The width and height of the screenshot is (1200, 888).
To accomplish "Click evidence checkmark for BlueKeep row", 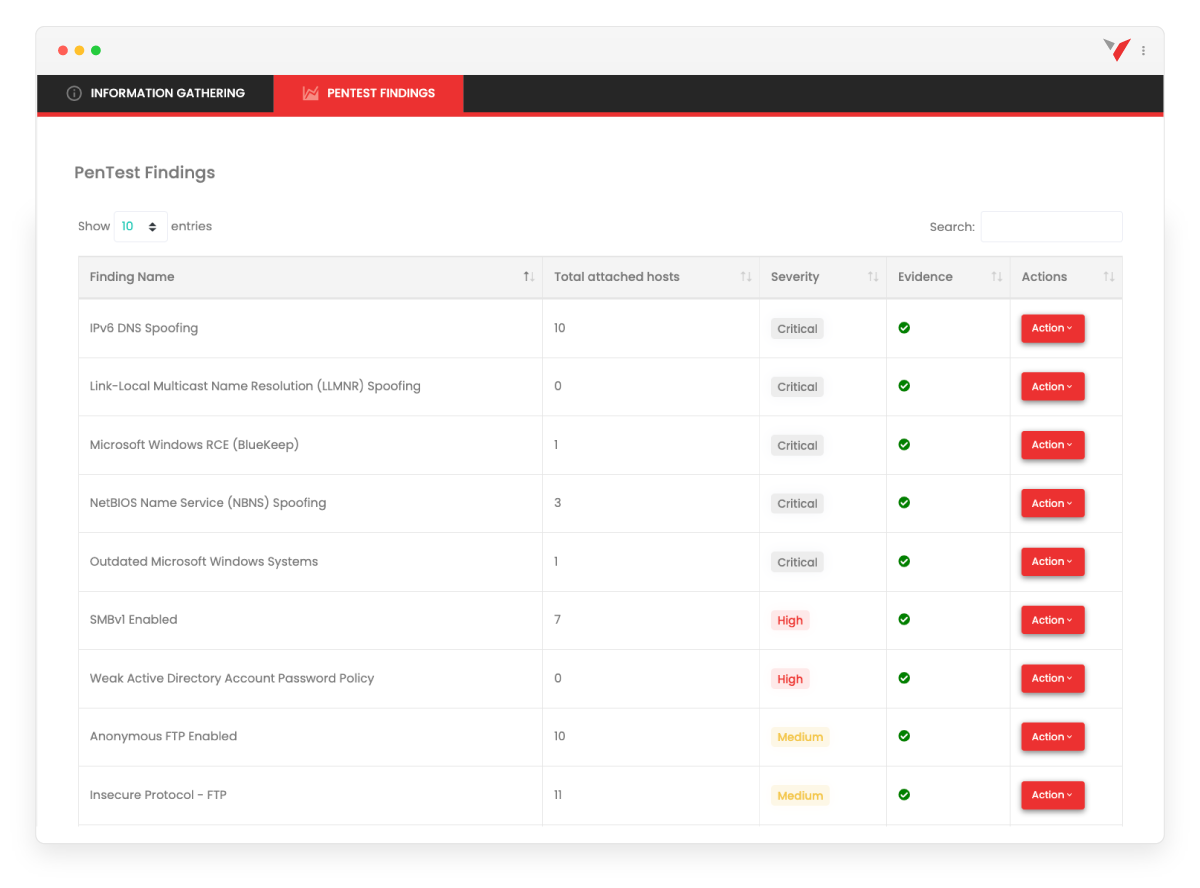I will pyautogui.click(x=904, y=445).
